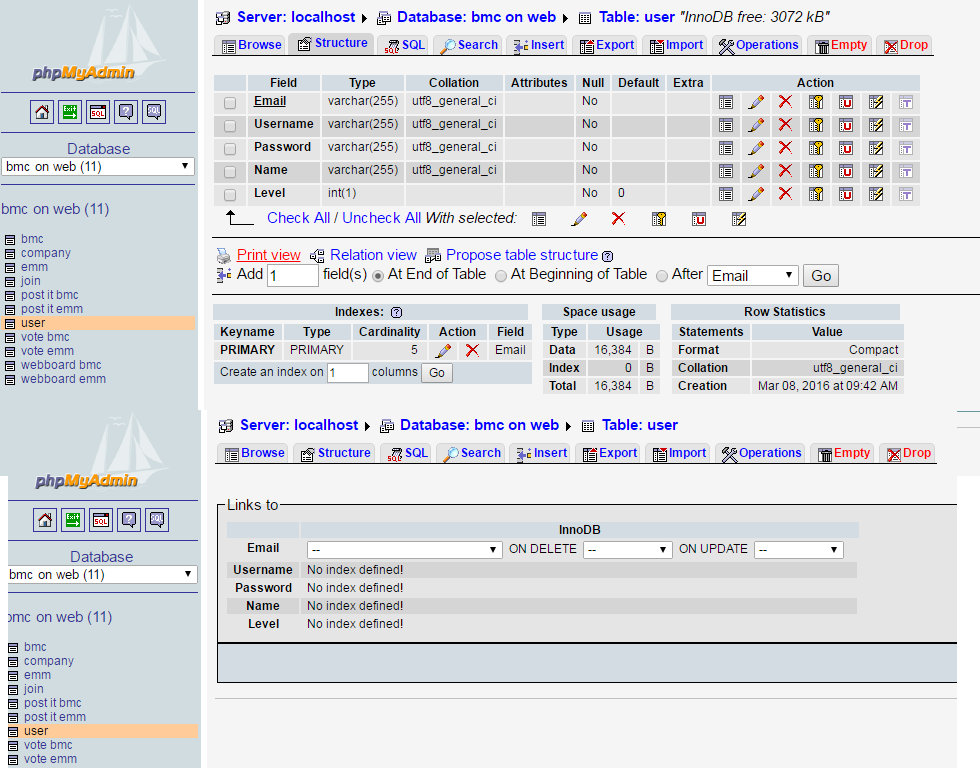Set primary key icon on Username row
This screenshot has width=980, height=776.
pos(816,124)
